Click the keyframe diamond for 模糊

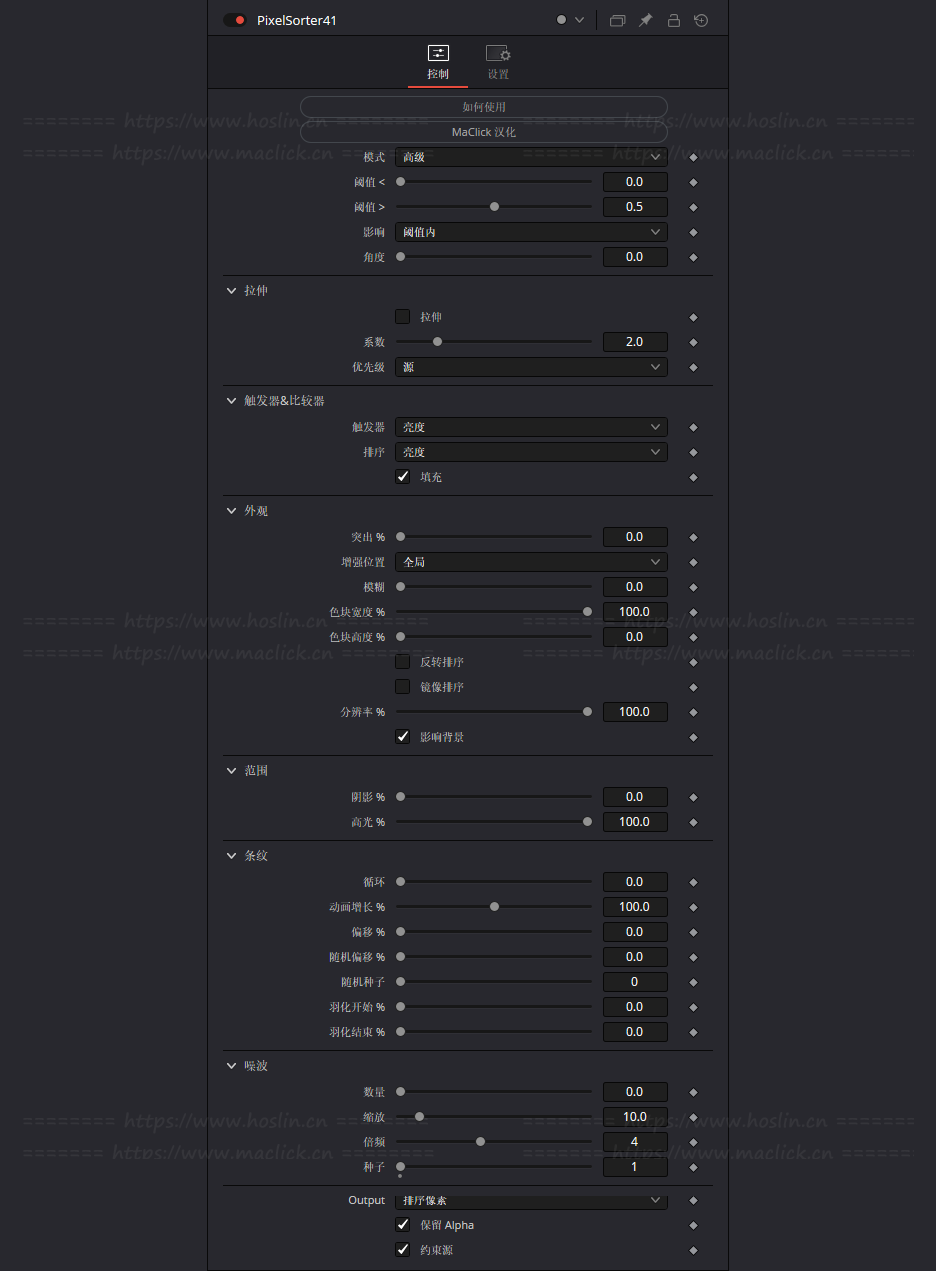click(x=693, y=587)
